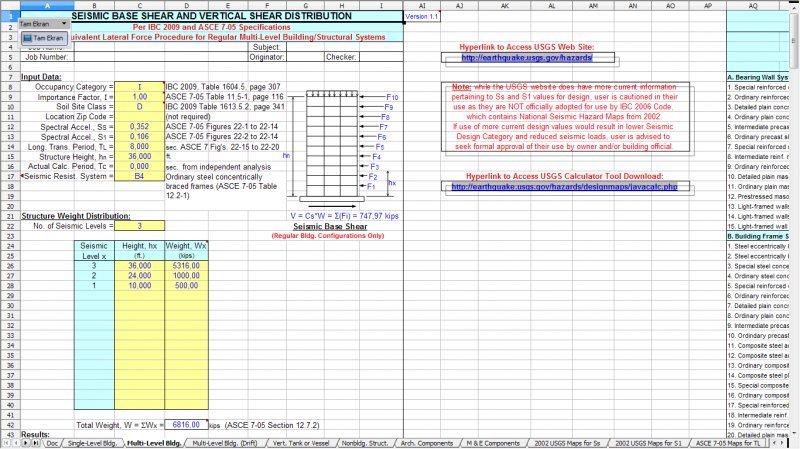Click the empty Location Zip Code cell
The height and width of the screenshot is (449, 800).
139,117
